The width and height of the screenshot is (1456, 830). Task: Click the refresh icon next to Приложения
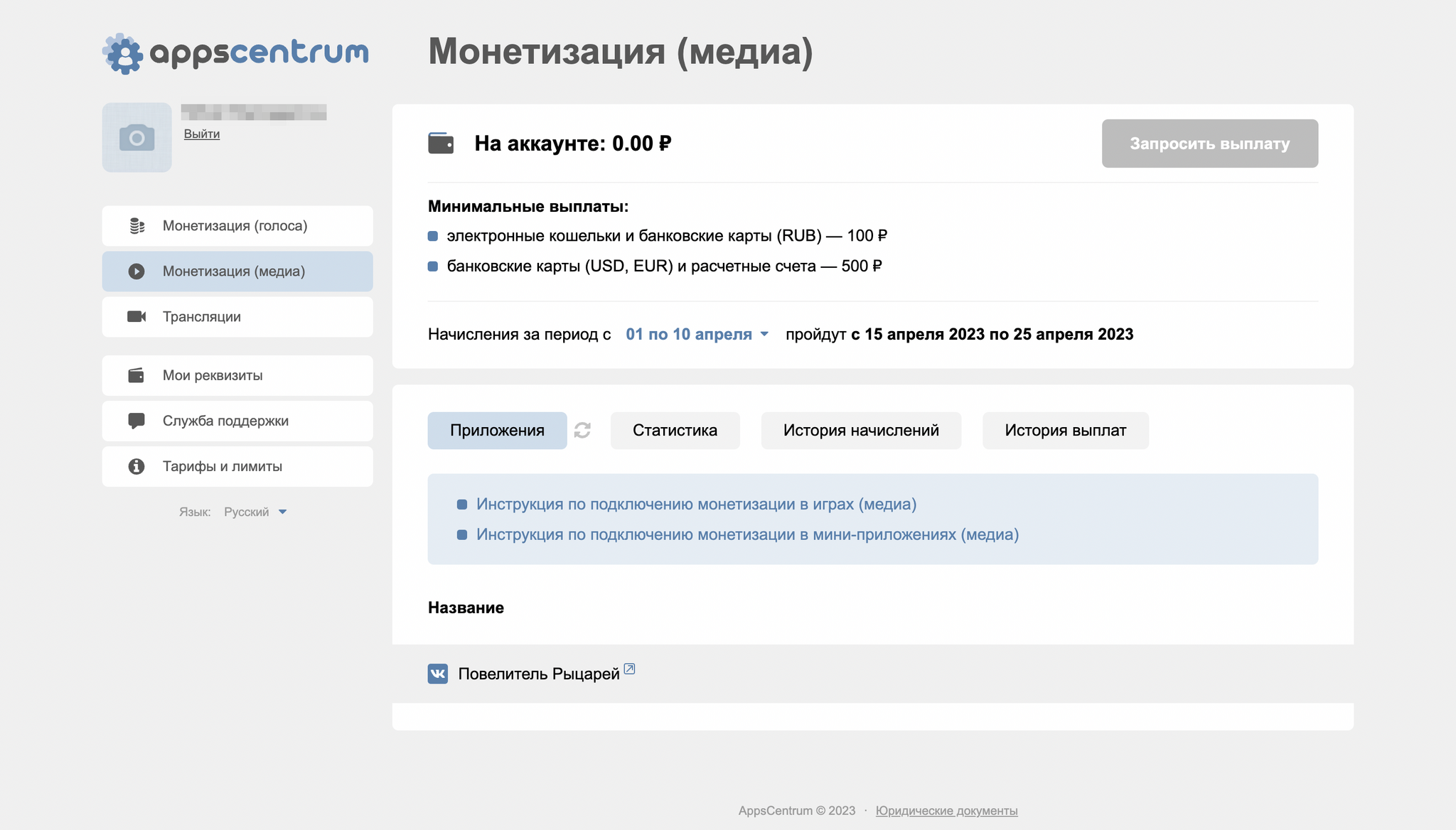pos(582,431)
